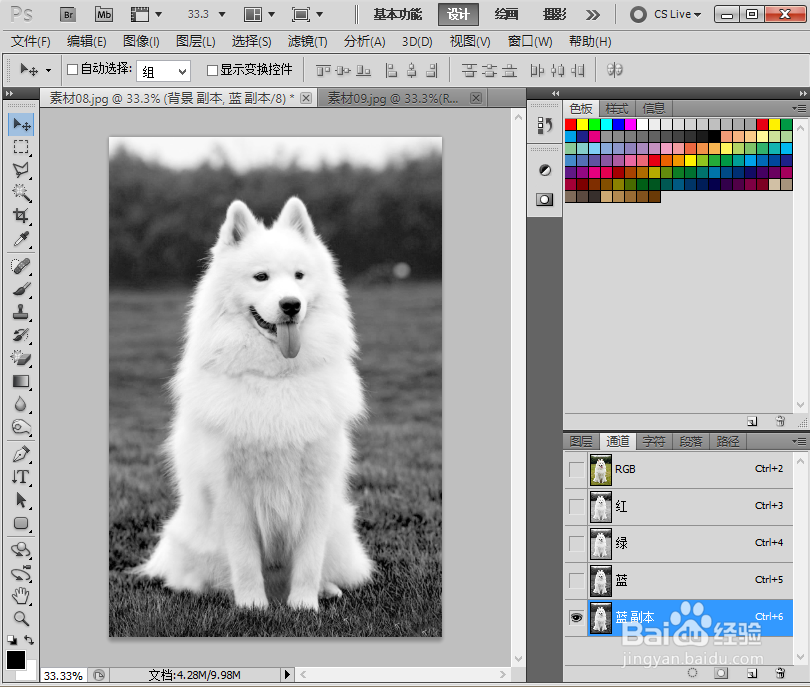Hide the 蓝 副本 channel eye
This screenshot has height=687, width=810.
click(x=576, y=618)
